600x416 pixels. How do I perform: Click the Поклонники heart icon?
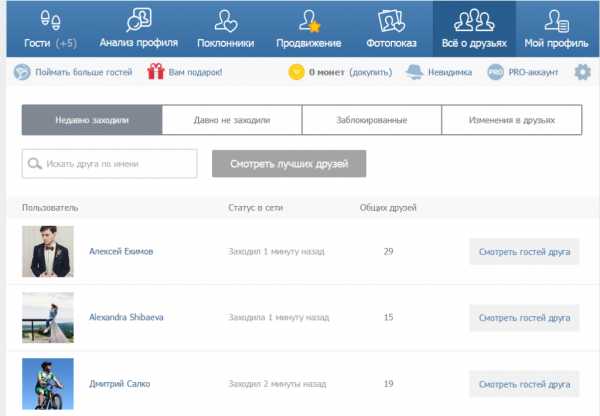pyautogui.click(x=224, y=20)
